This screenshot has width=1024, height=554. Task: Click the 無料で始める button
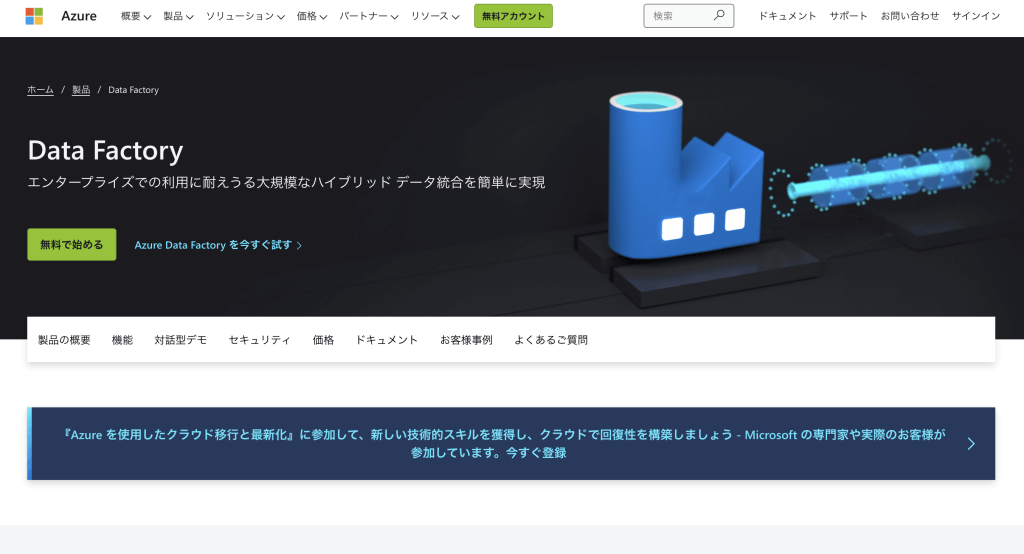(72, 244)
